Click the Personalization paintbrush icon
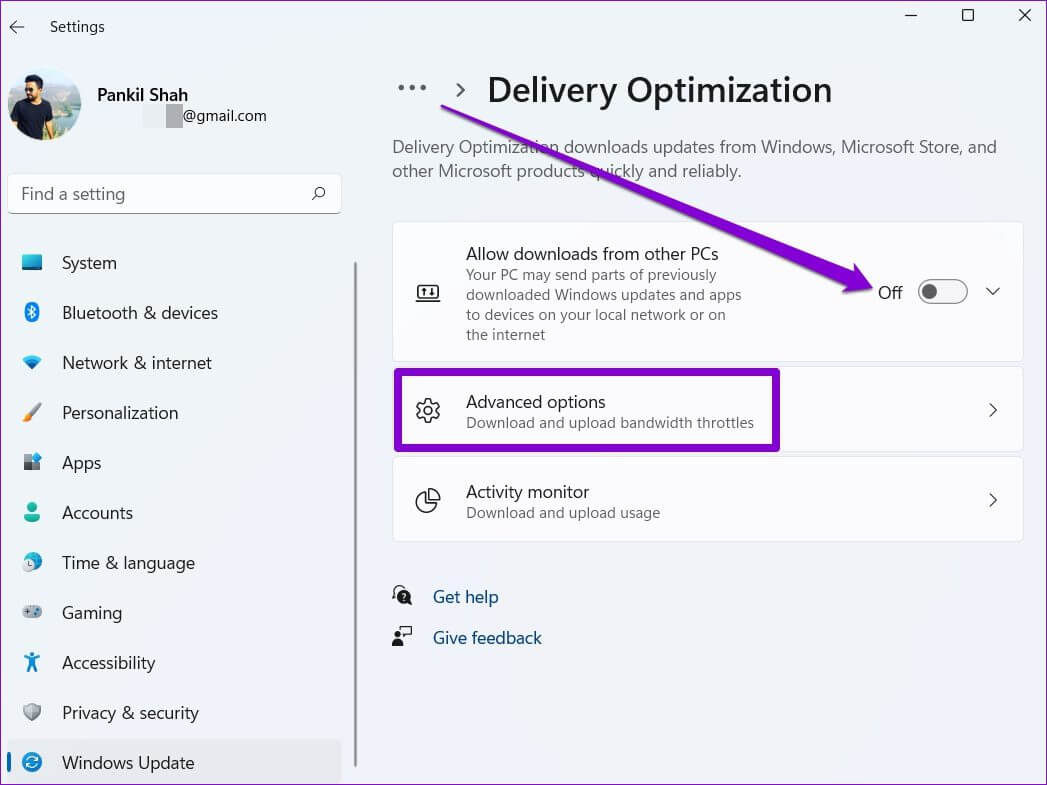The image size is (1047, 785). click(32, 413)
